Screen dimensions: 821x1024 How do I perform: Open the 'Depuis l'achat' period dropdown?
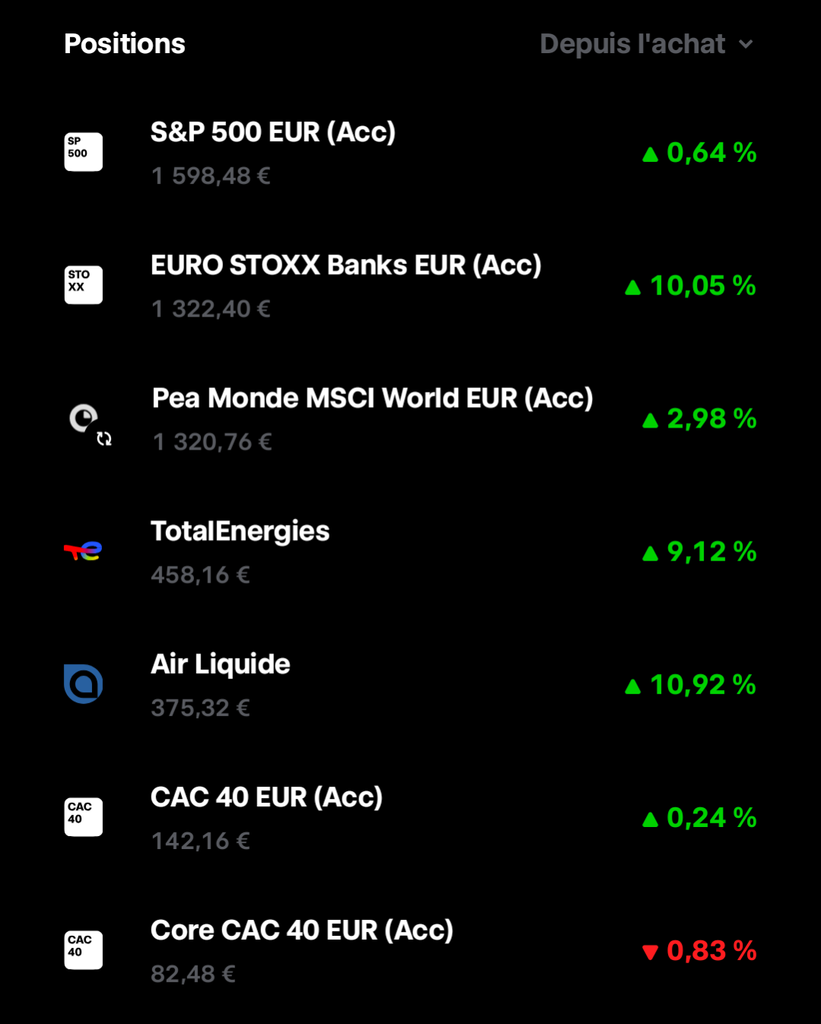(x=633, y=44)
